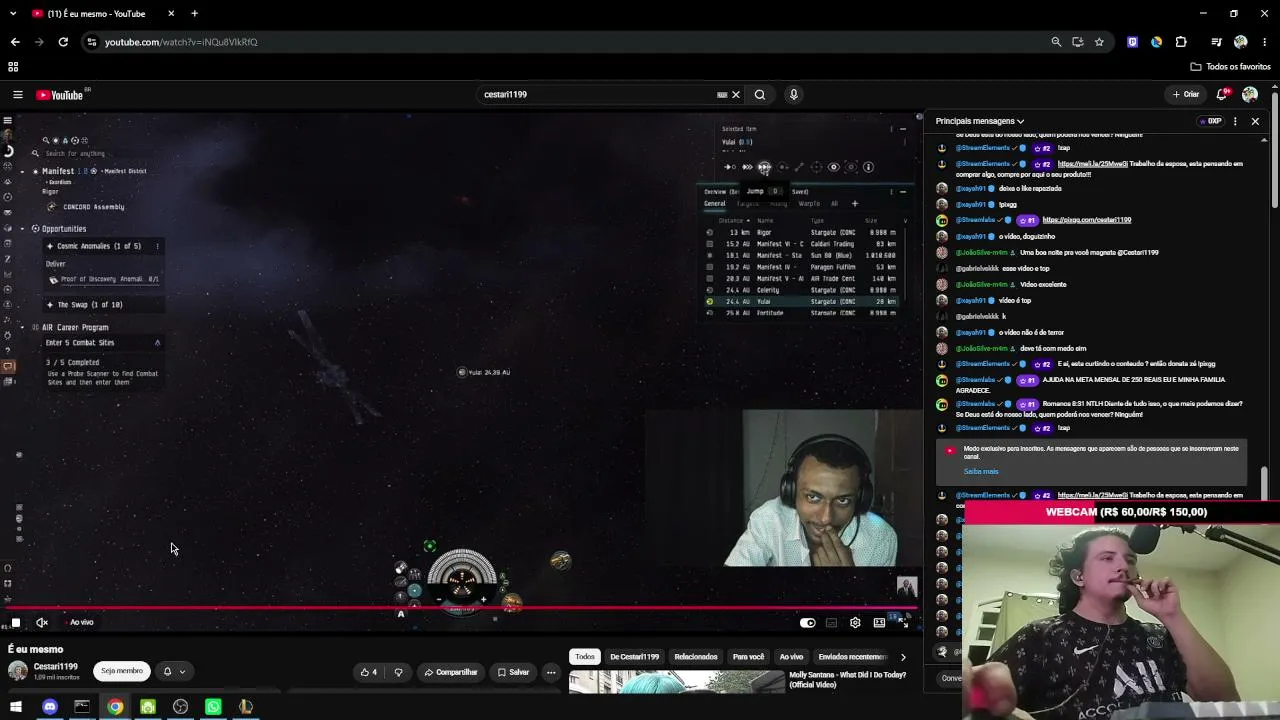This screenshot has width=1280, height=720.
Task: Open live chat more options menu
Action: coord(1235,121)
